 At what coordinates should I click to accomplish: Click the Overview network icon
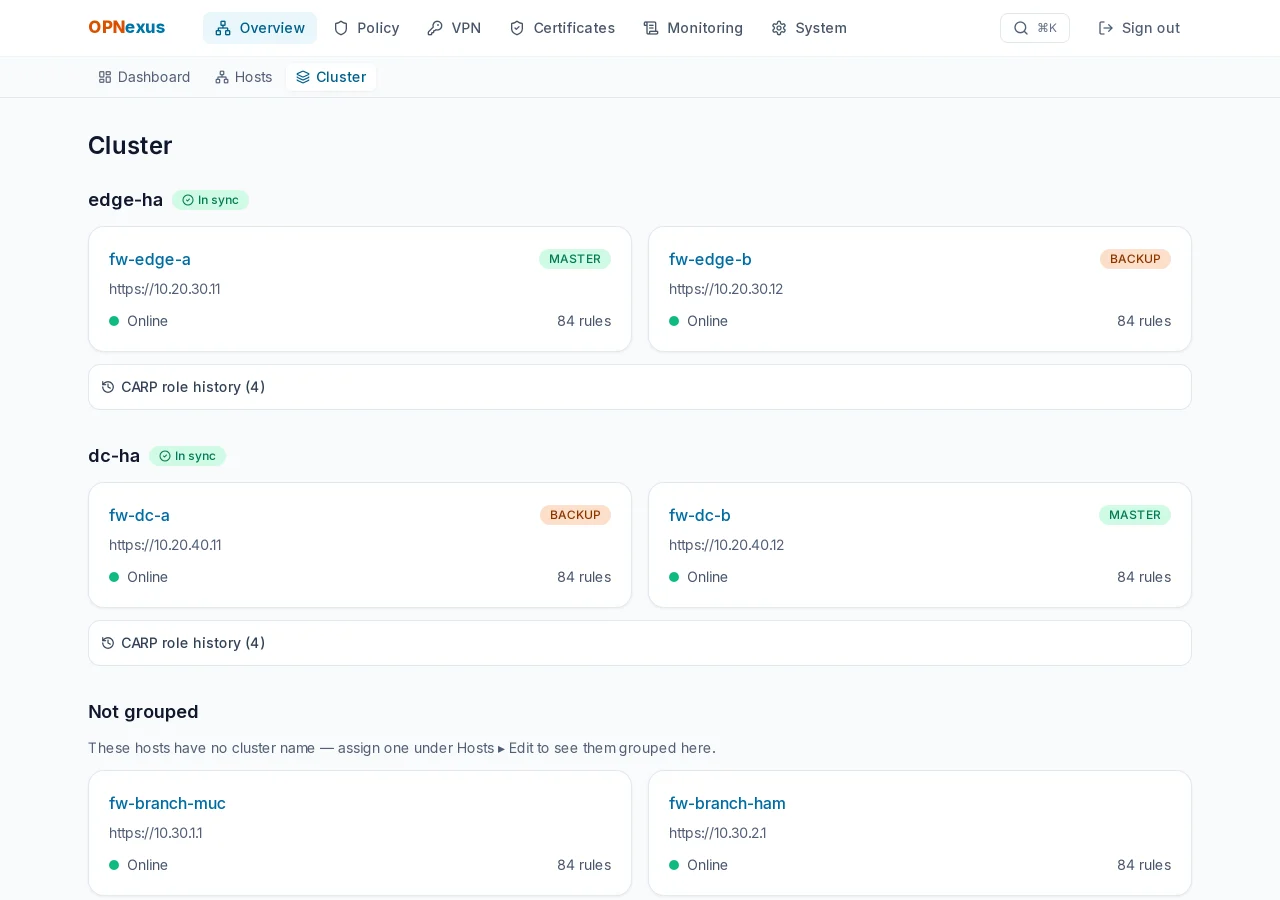pyautogui.click(x=223, y=28)
